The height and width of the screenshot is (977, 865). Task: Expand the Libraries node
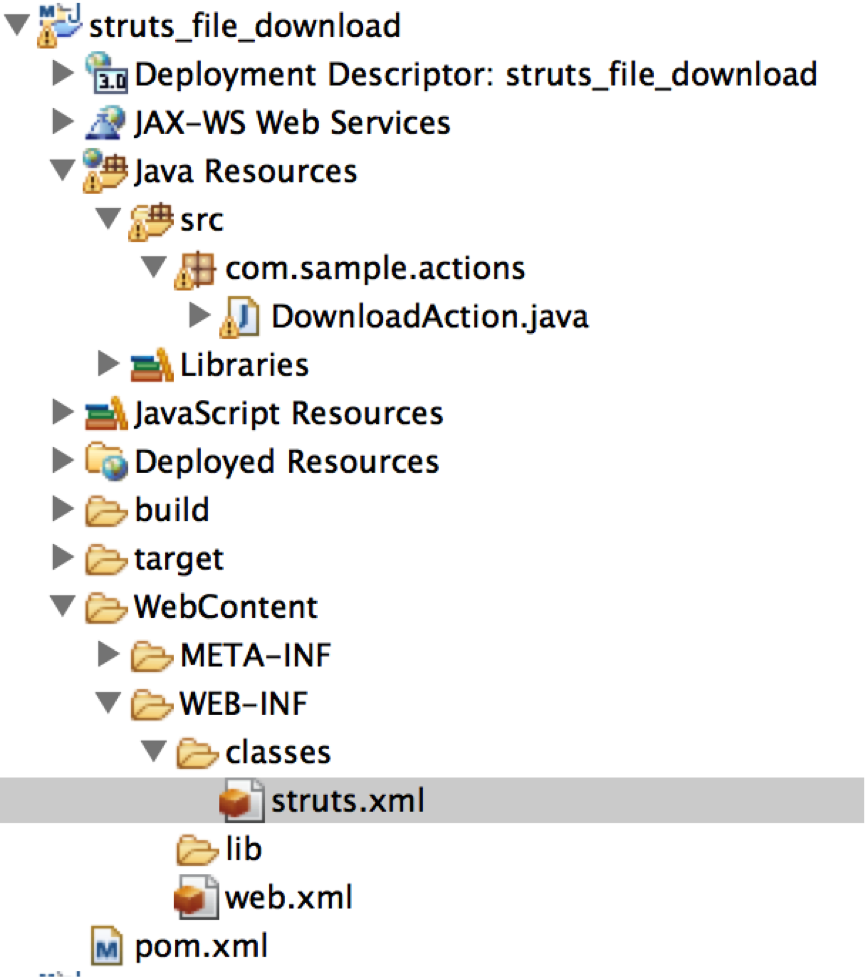(x=109, y=365)
